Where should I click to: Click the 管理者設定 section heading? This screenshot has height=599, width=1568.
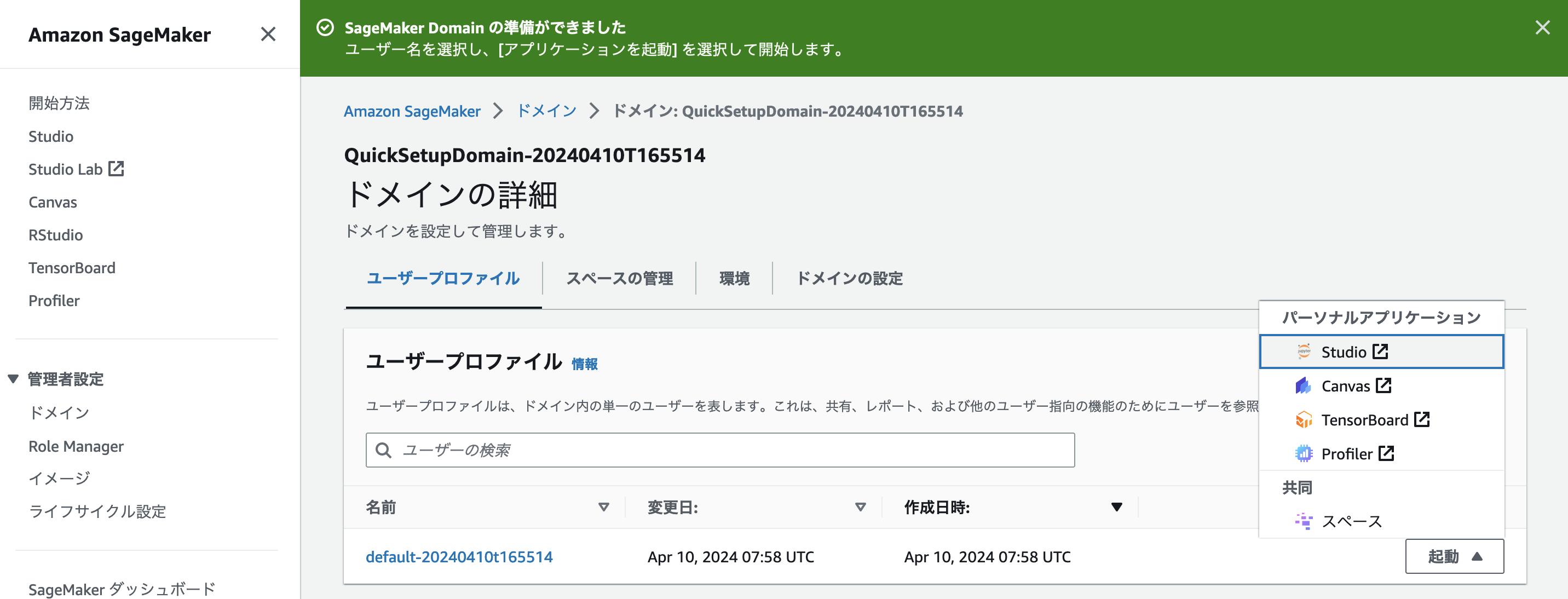point(66,379)
